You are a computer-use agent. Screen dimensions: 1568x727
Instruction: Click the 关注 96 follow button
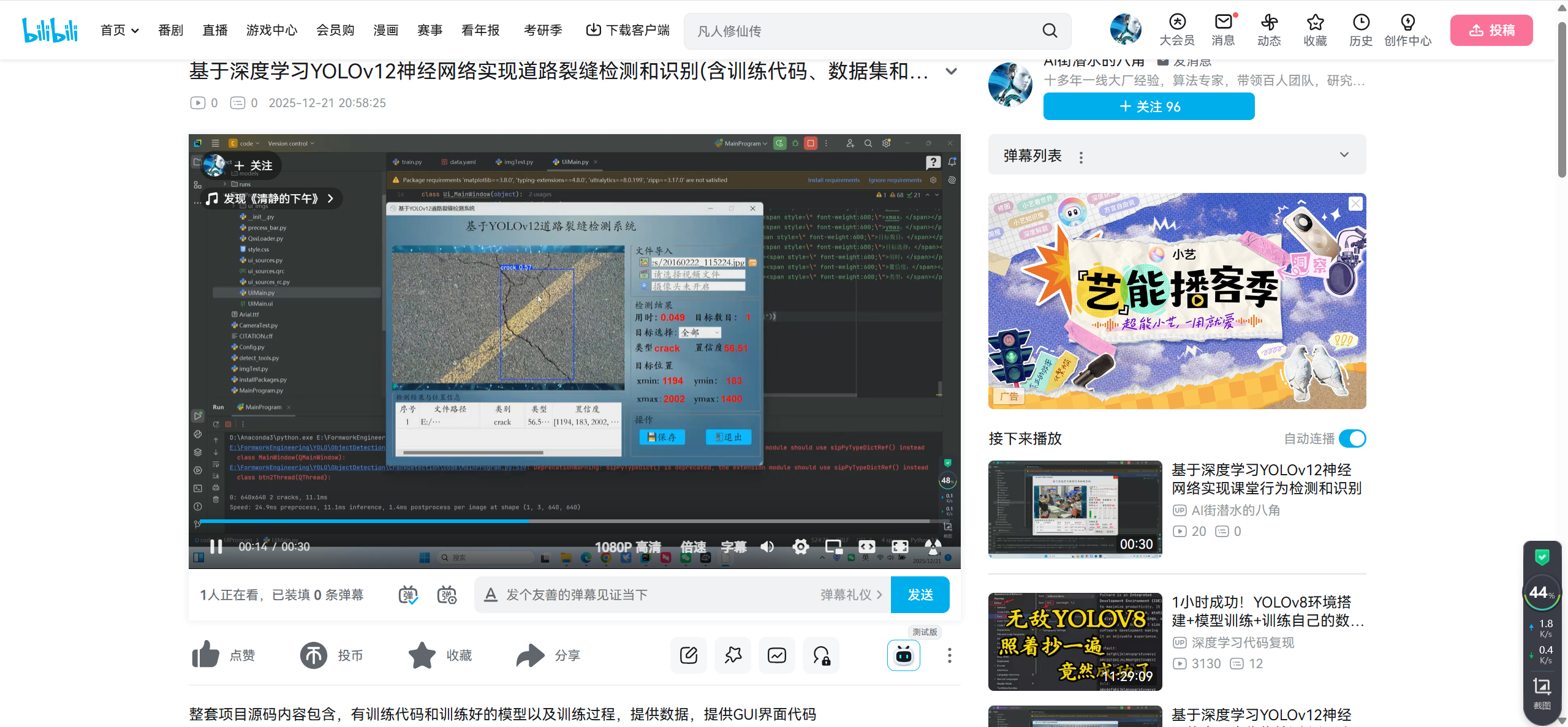pos(1149,107)
